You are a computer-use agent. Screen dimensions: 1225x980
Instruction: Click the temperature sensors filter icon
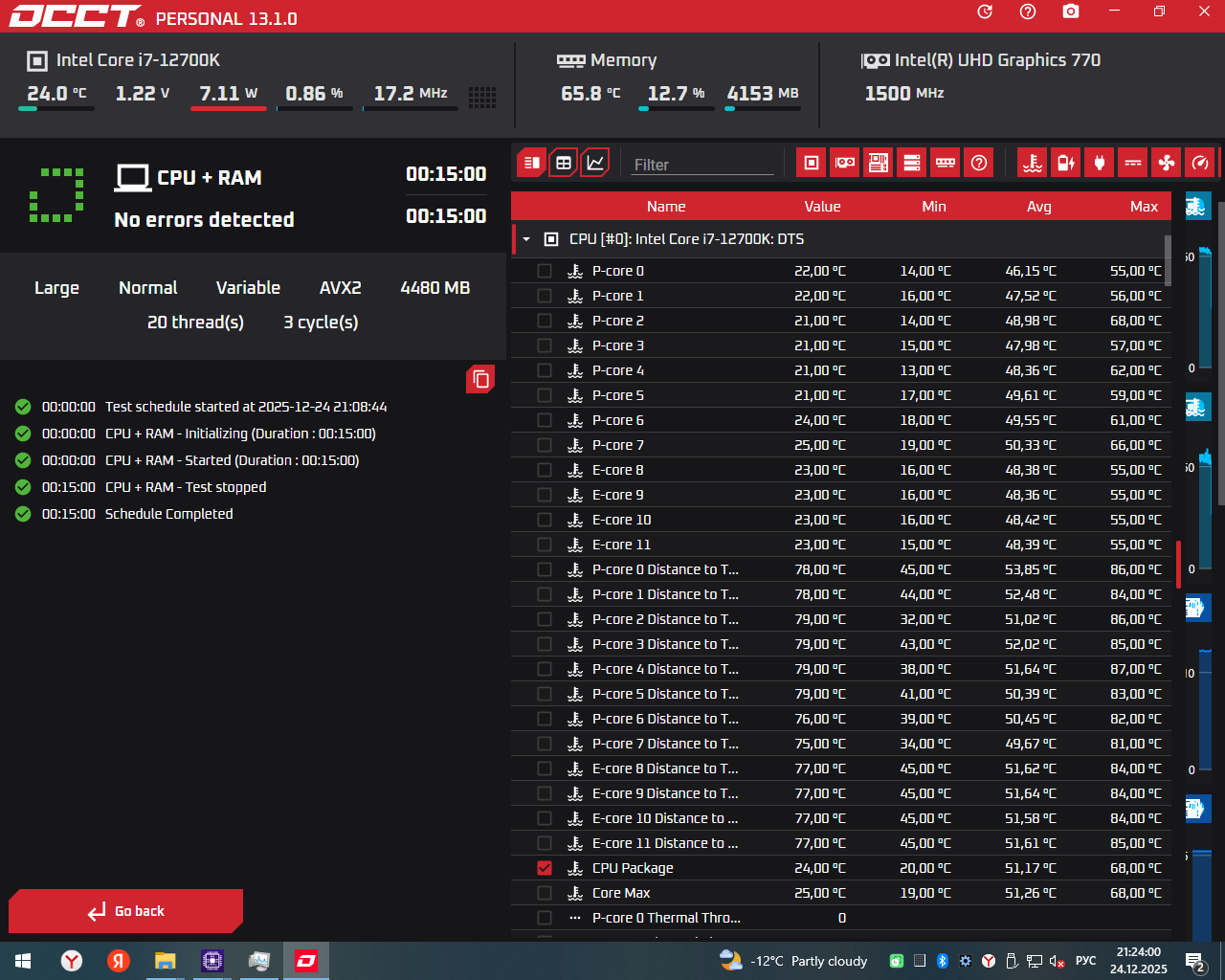pos(1032,163)
